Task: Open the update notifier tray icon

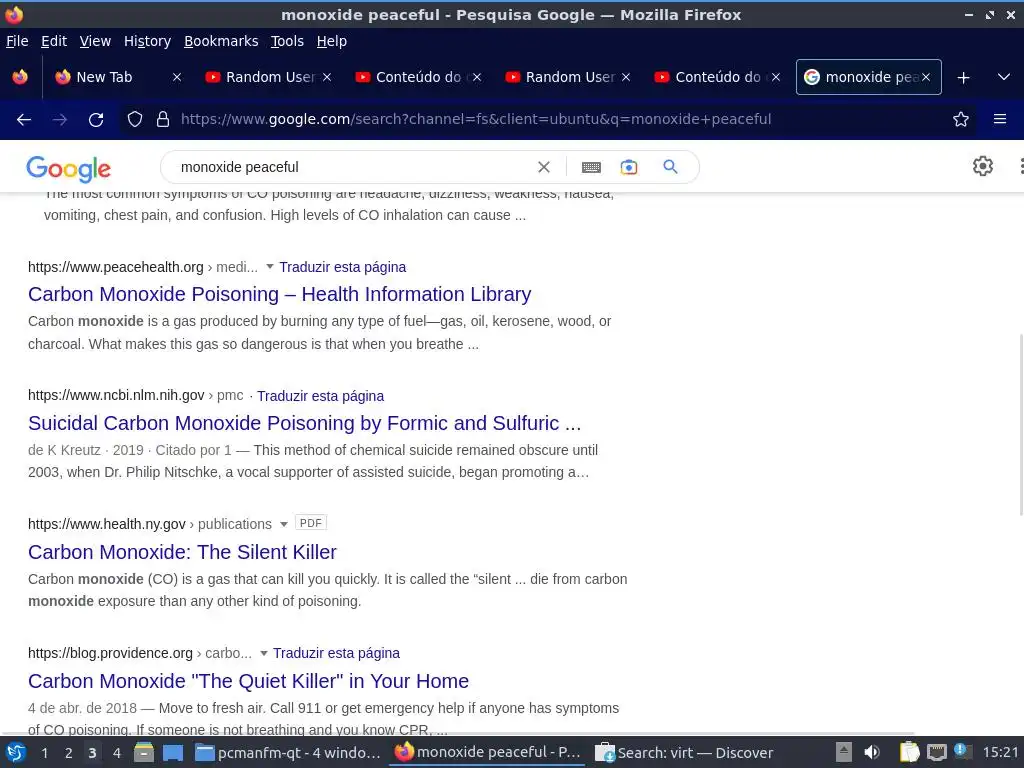Action: [x=962, y=751]
